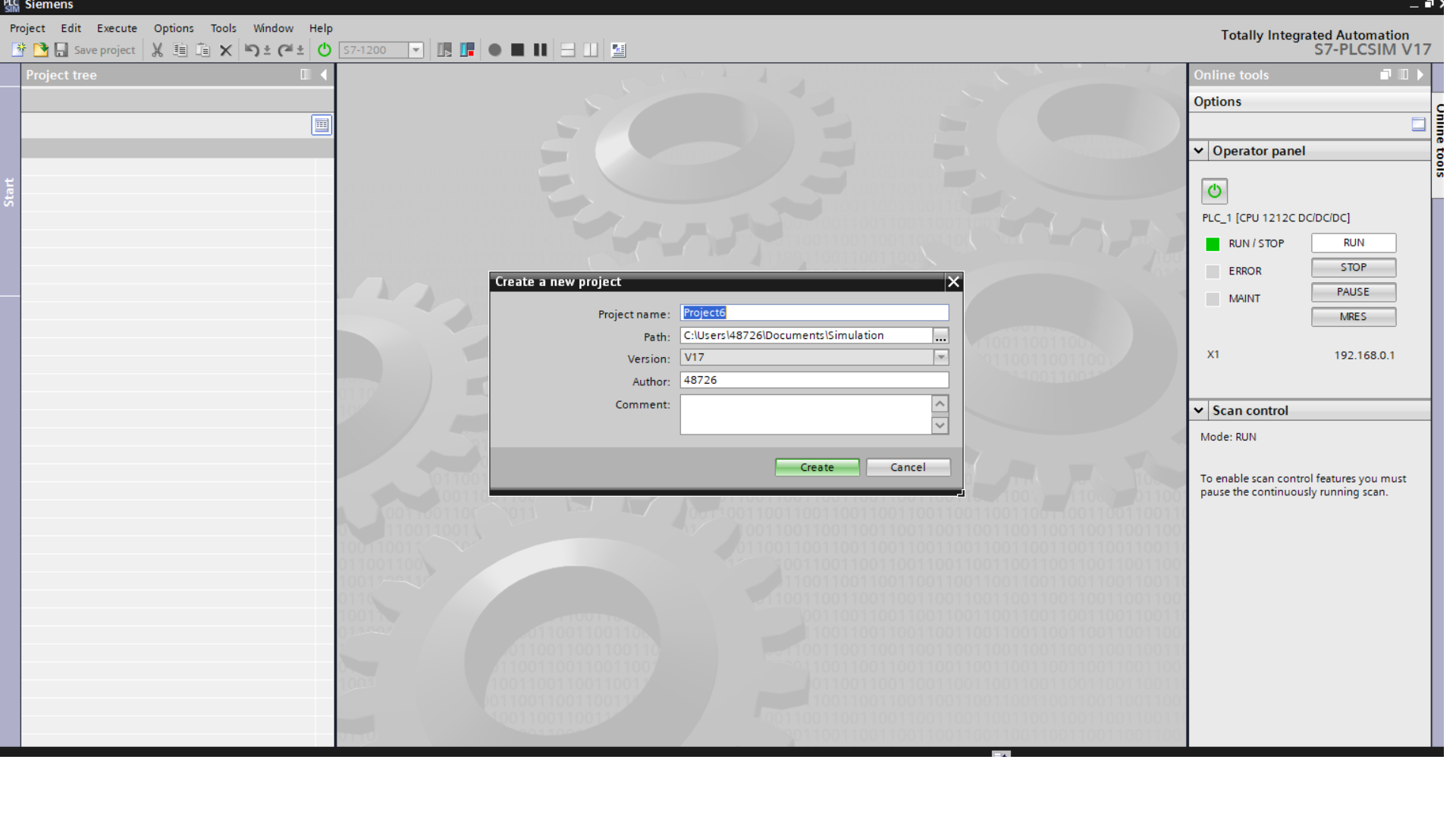The height and width of the screenshot is (819, 1456).
Task: Click the Paste icon in toolbar
Action: pyautogui.click(x=202, y=50)
